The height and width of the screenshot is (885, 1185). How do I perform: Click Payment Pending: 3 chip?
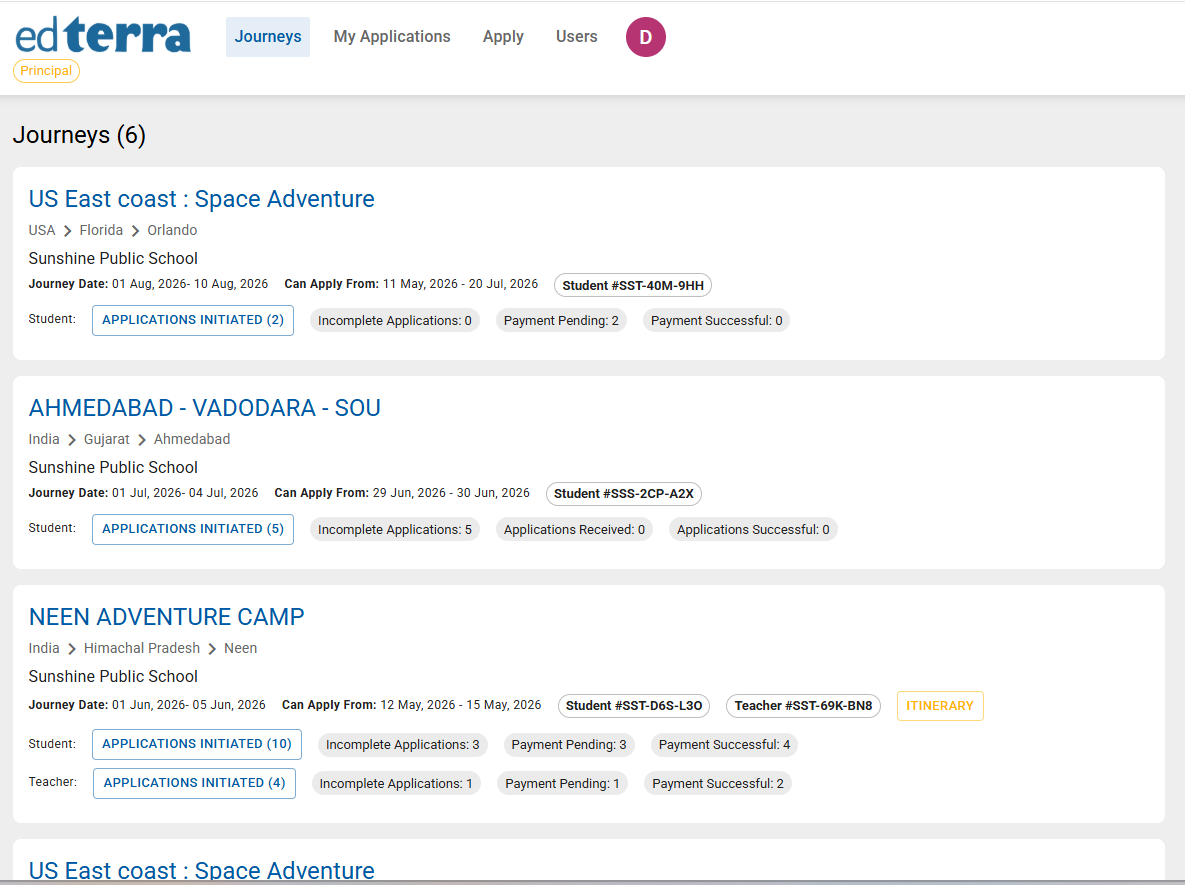coord(568,744)
